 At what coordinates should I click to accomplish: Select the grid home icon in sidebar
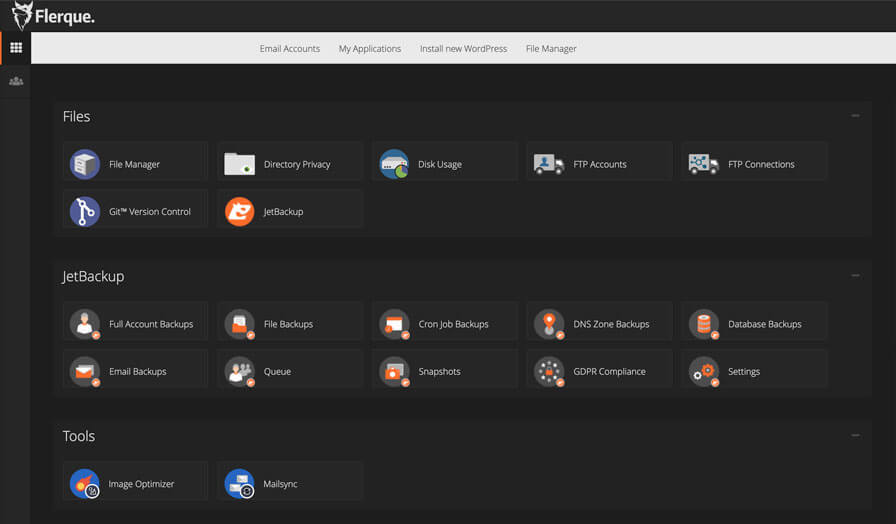pos(15,48)
